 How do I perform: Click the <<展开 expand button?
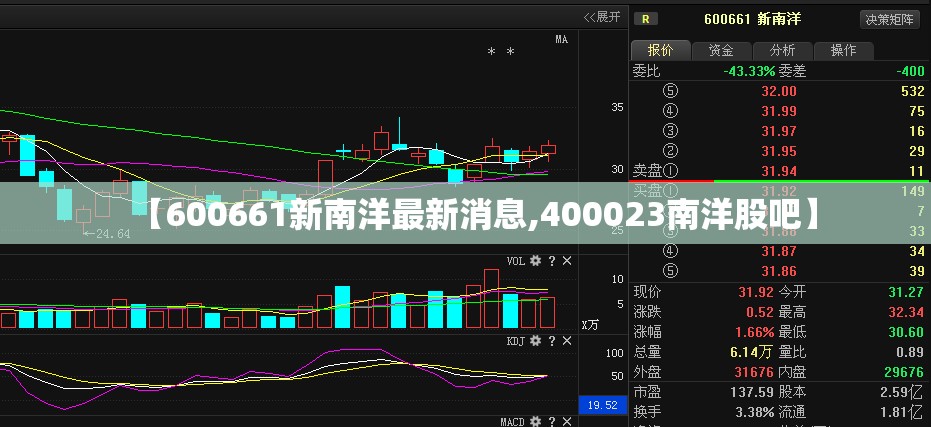pyautogui.click(x=603, y=17)
